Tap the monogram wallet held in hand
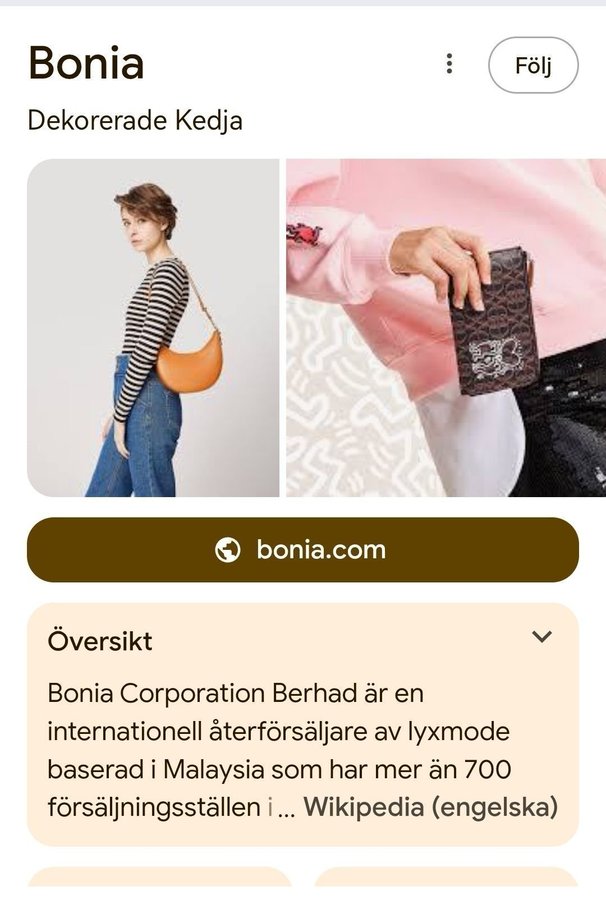Screen dimensions: 606x900 (493, 323)
